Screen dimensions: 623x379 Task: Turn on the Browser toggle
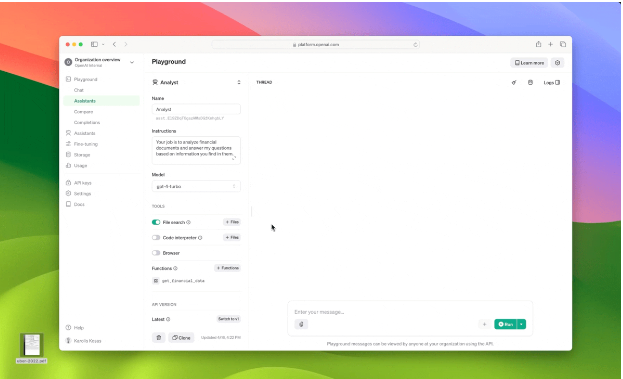[156, 253]
